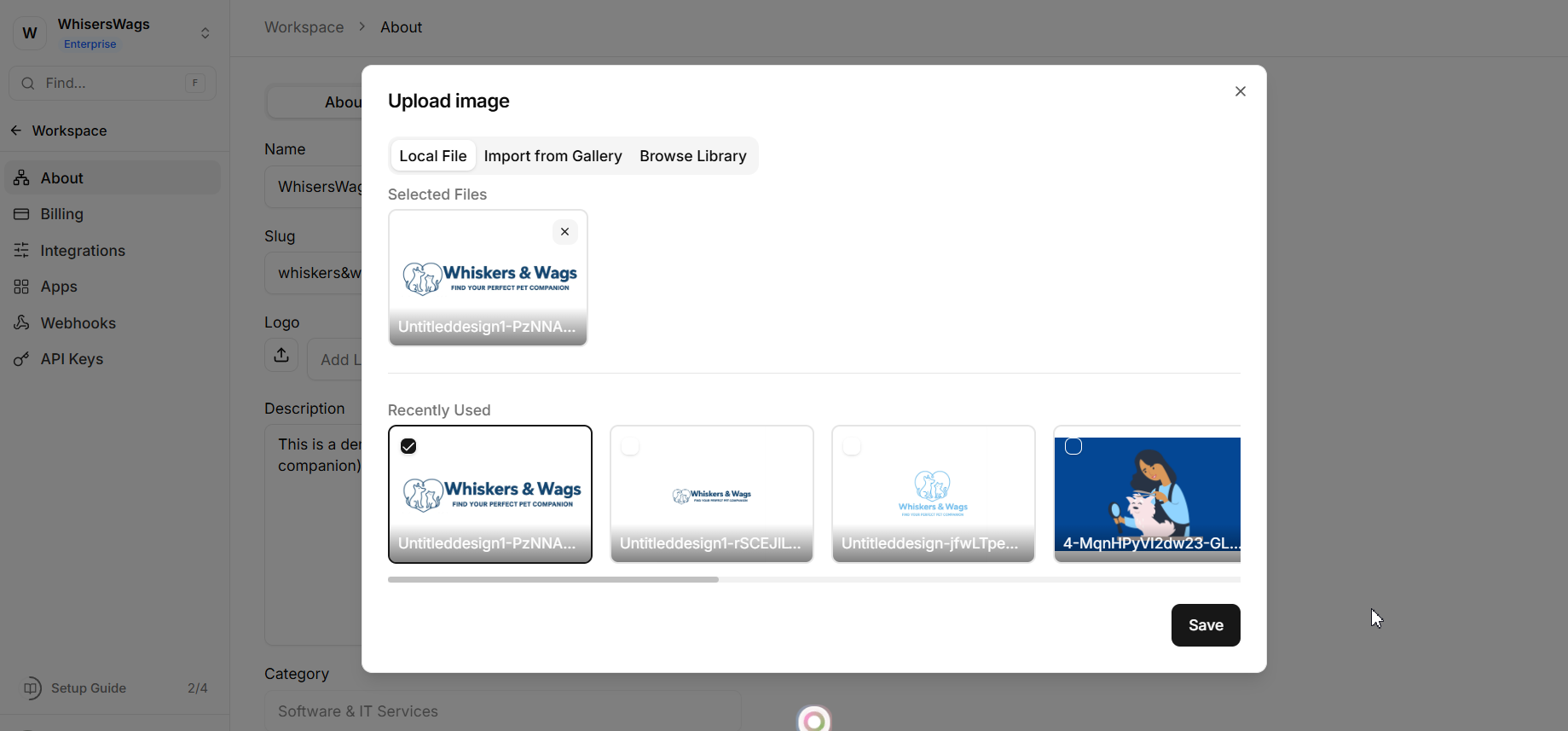Viewport: 1568px width, 731px height.
Task: Click the Integrations sliders icon
Action: [22, 251]
